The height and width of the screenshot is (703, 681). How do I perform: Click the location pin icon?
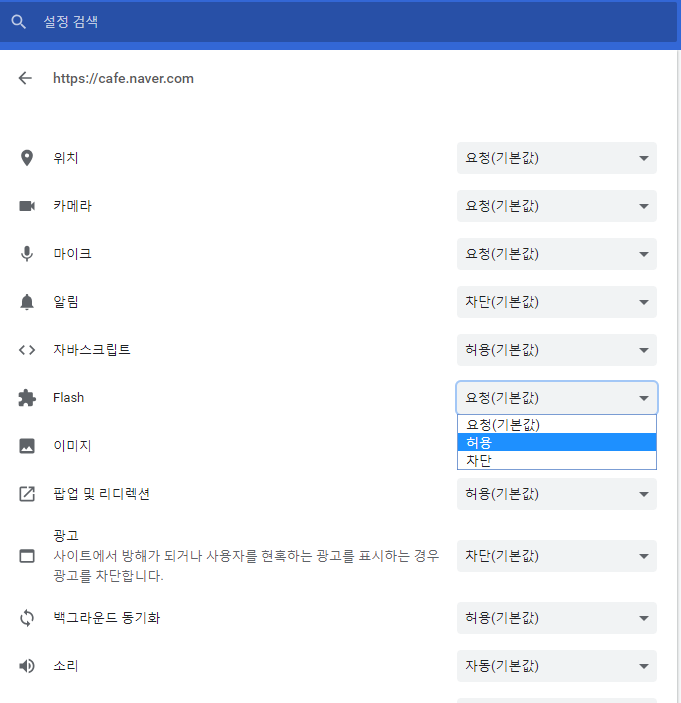(x=27, y=158)
